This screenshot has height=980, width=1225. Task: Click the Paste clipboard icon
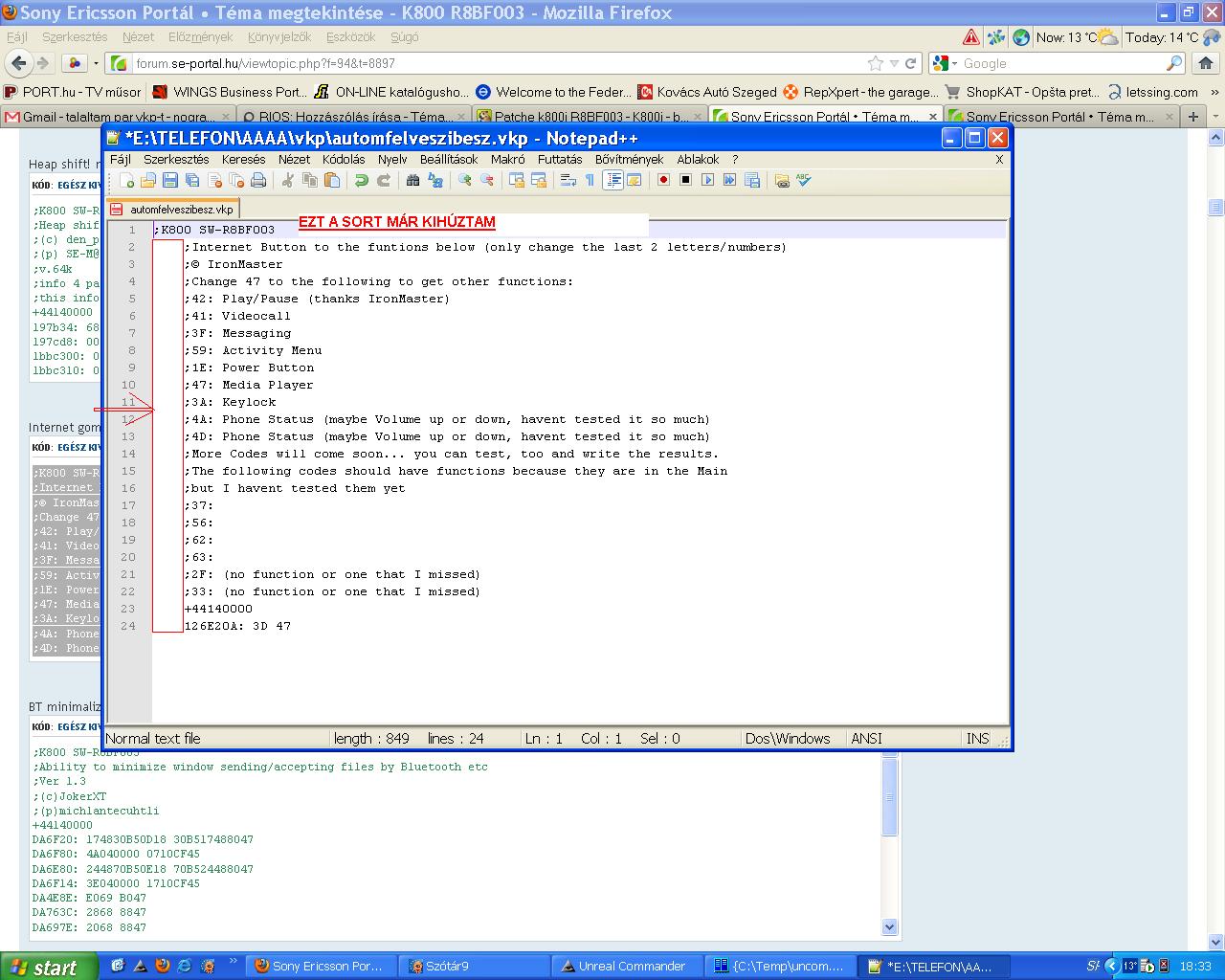[x=331, y=180]
